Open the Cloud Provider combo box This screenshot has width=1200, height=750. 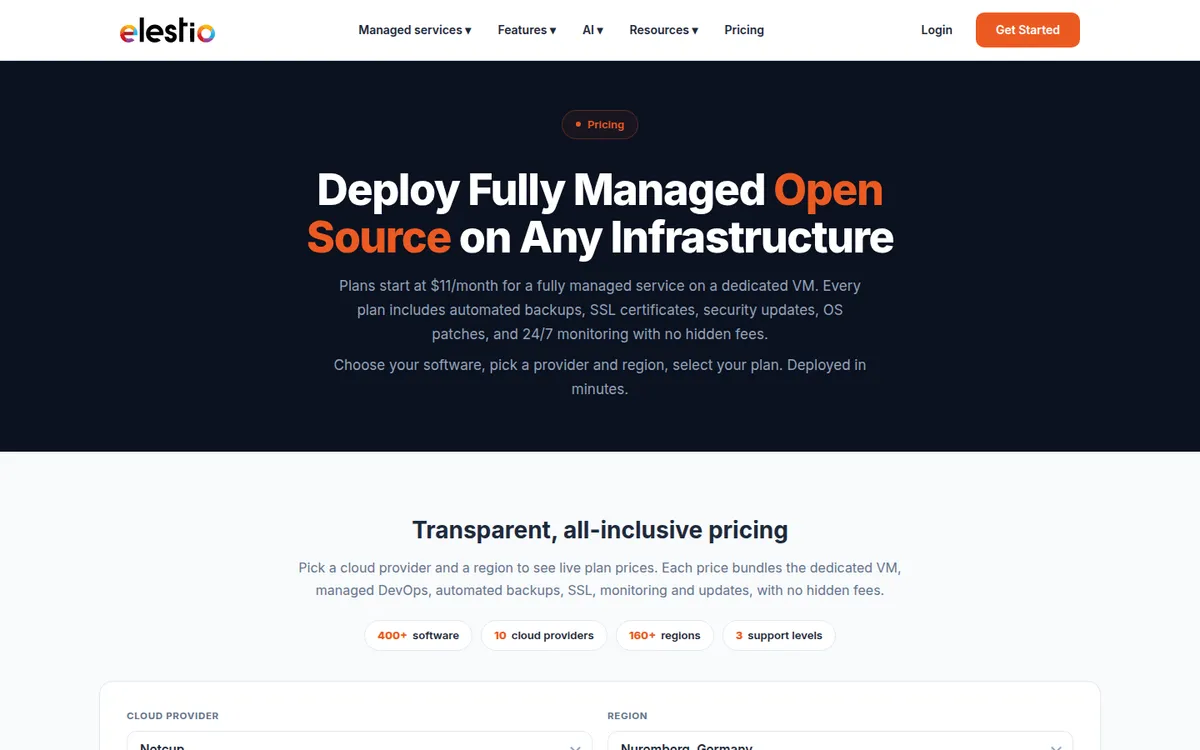[360, 742]
